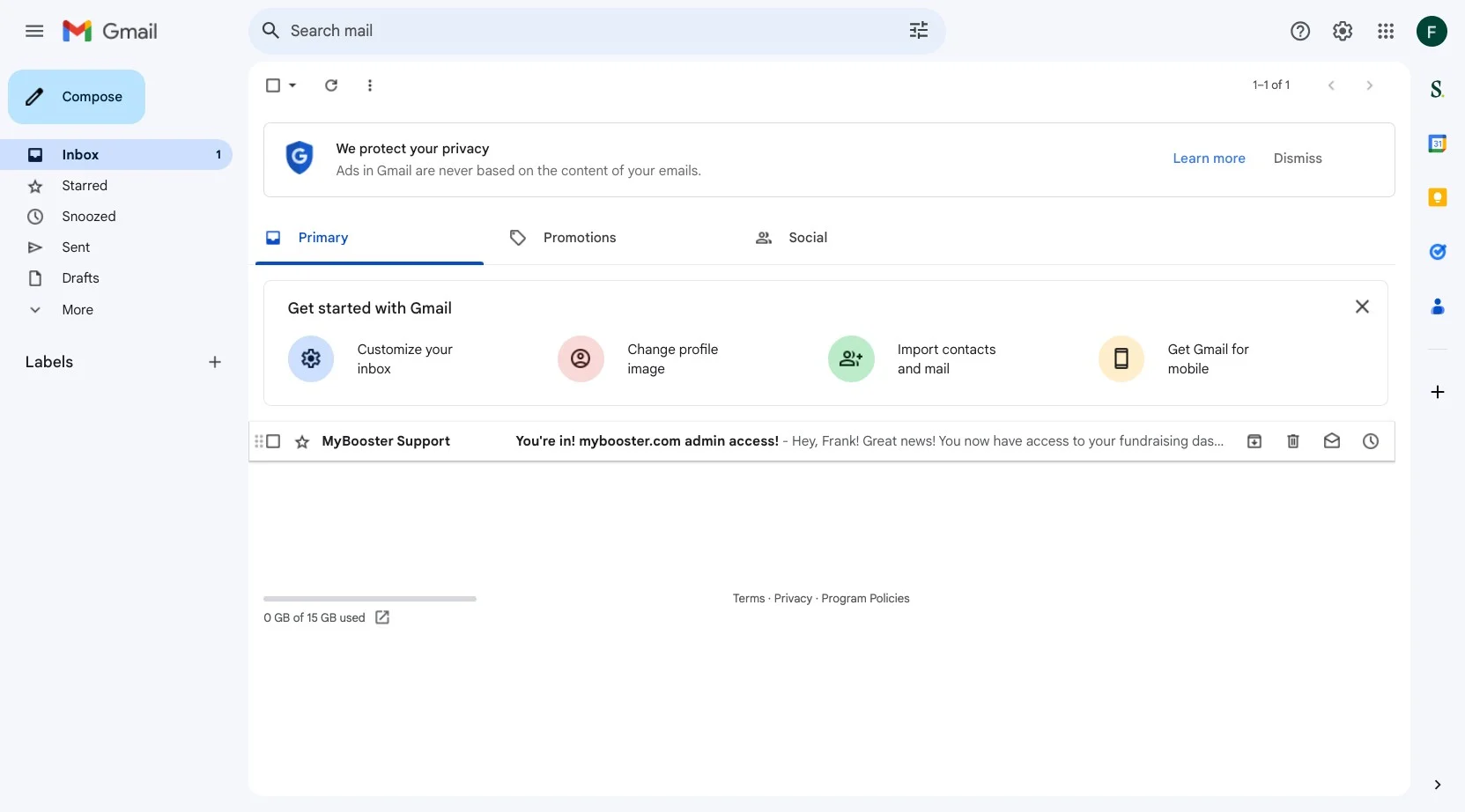Open the select dropdown arrow
The image size is (1465, 812).
292,85
